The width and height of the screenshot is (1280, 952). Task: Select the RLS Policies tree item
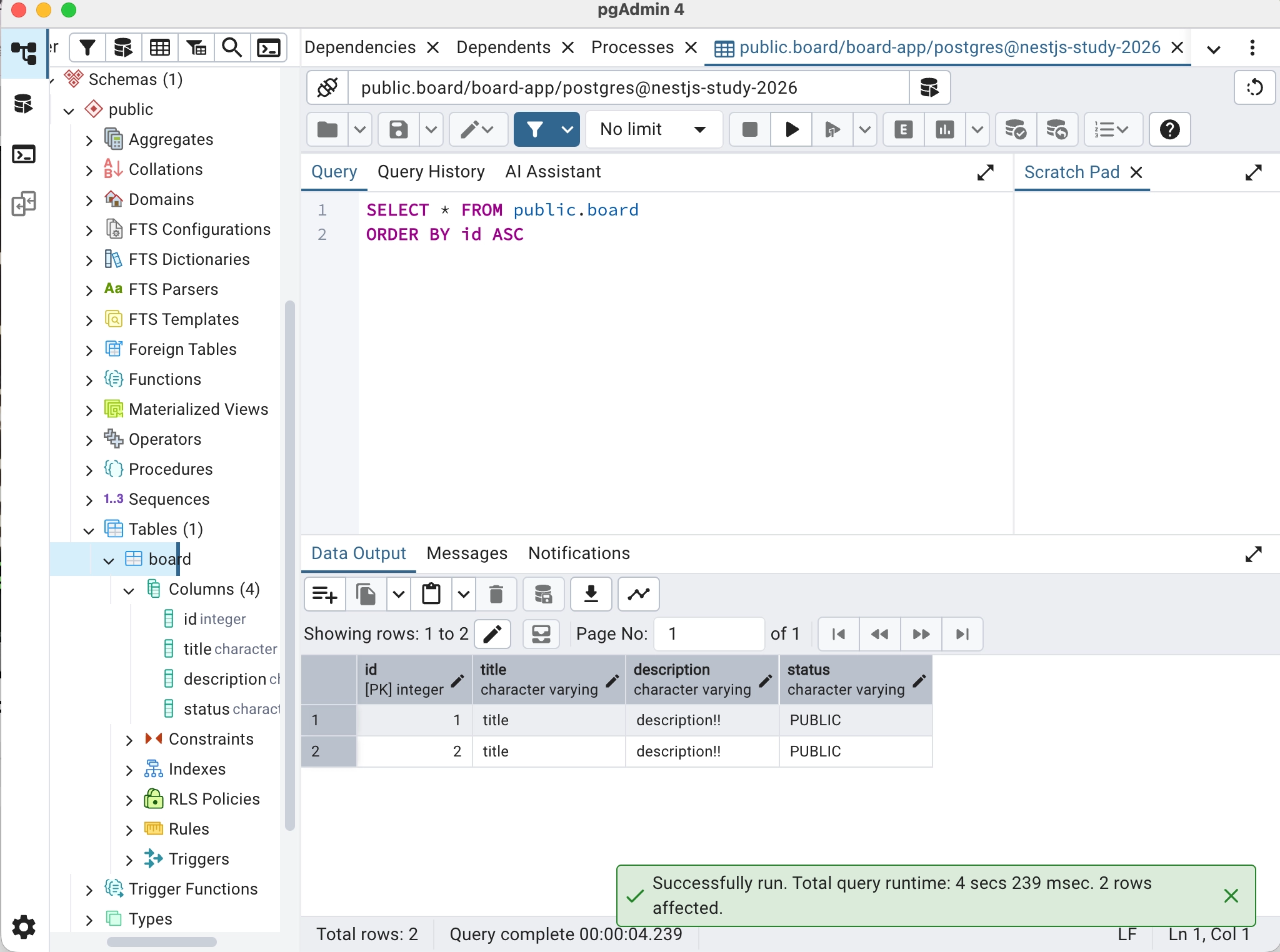pyautogui.click(x=214, y=800)
